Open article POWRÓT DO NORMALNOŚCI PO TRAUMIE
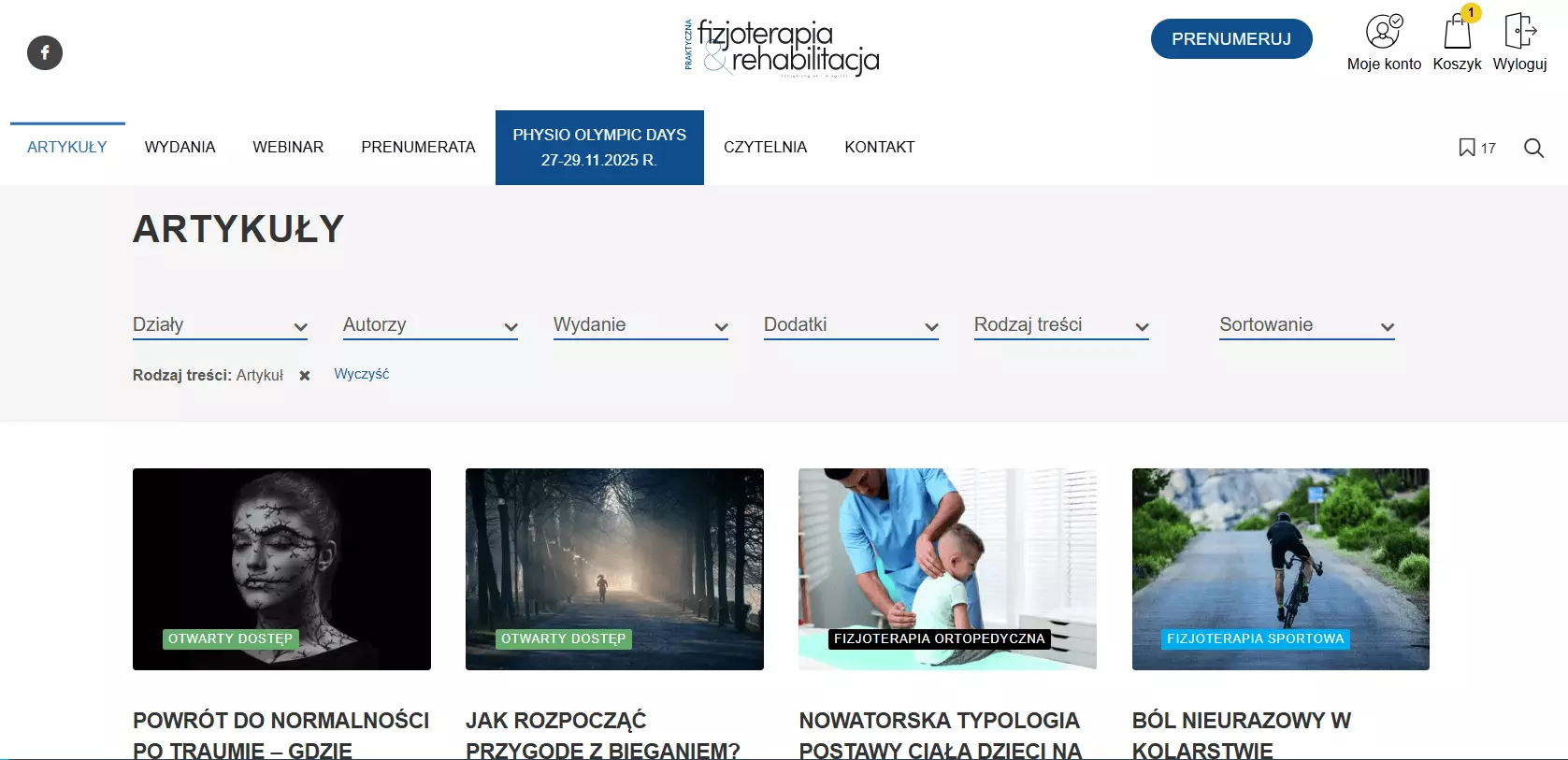This screenshot has width=1568, height=760. (x=281, y=735)
